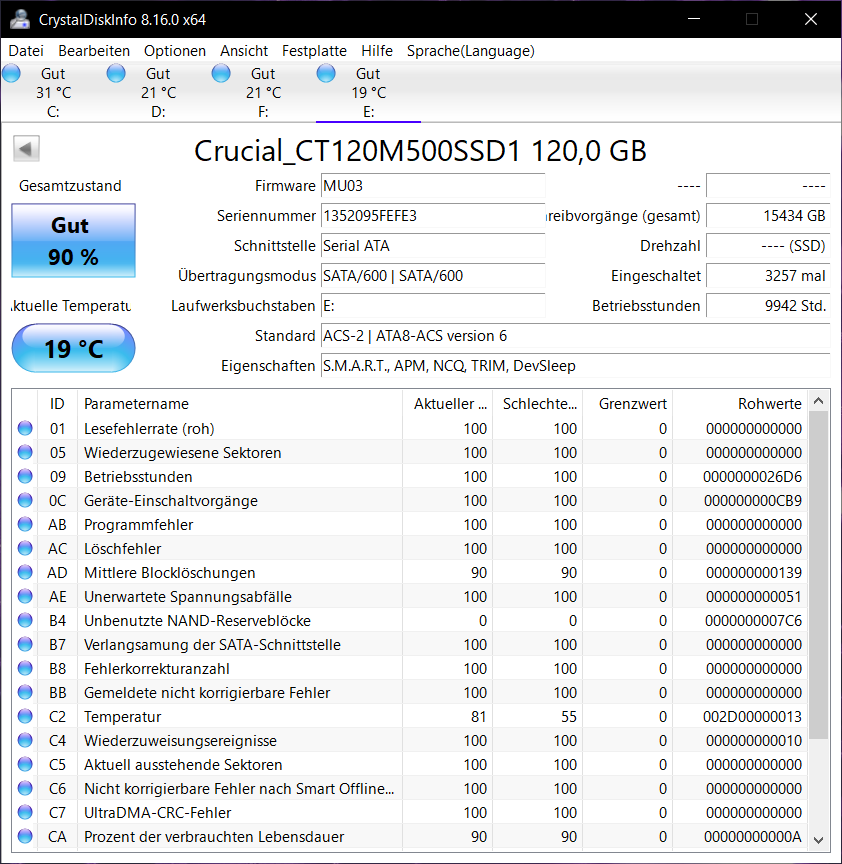Open the Bearbeiten menu
The width and height of the screenshot is (842, 864).
tap(94, 51)
